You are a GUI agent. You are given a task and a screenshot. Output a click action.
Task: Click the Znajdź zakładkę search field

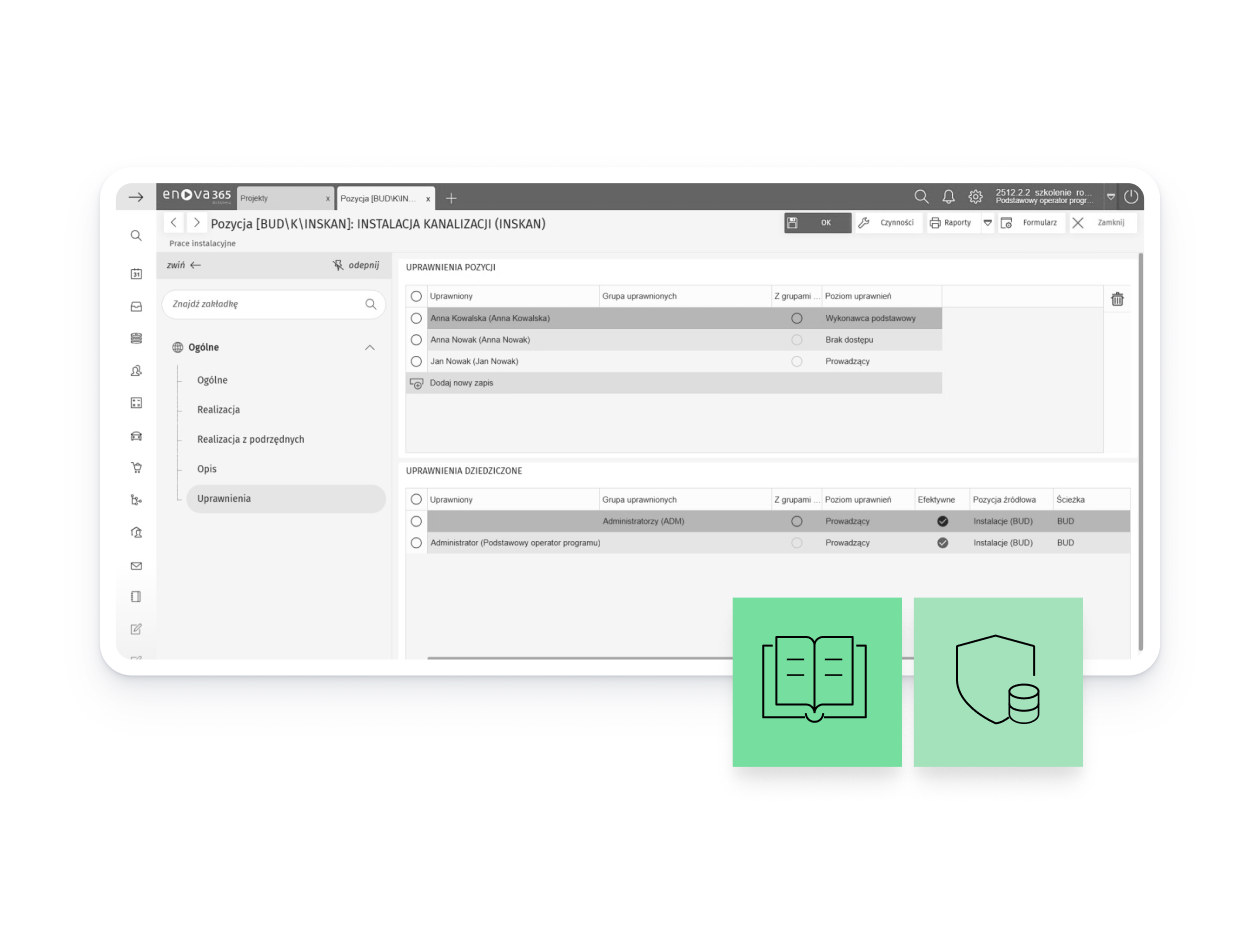point(273,304)
